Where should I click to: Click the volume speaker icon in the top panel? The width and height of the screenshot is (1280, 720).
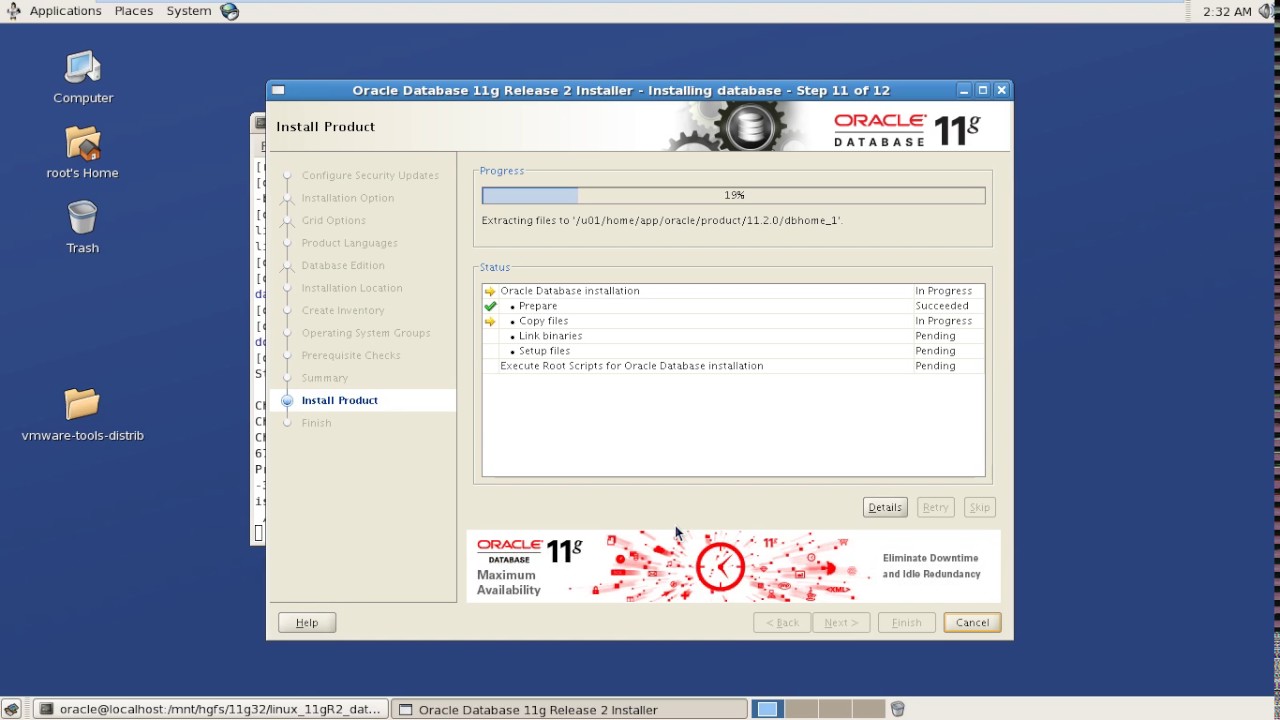(x=1267, y=11)
